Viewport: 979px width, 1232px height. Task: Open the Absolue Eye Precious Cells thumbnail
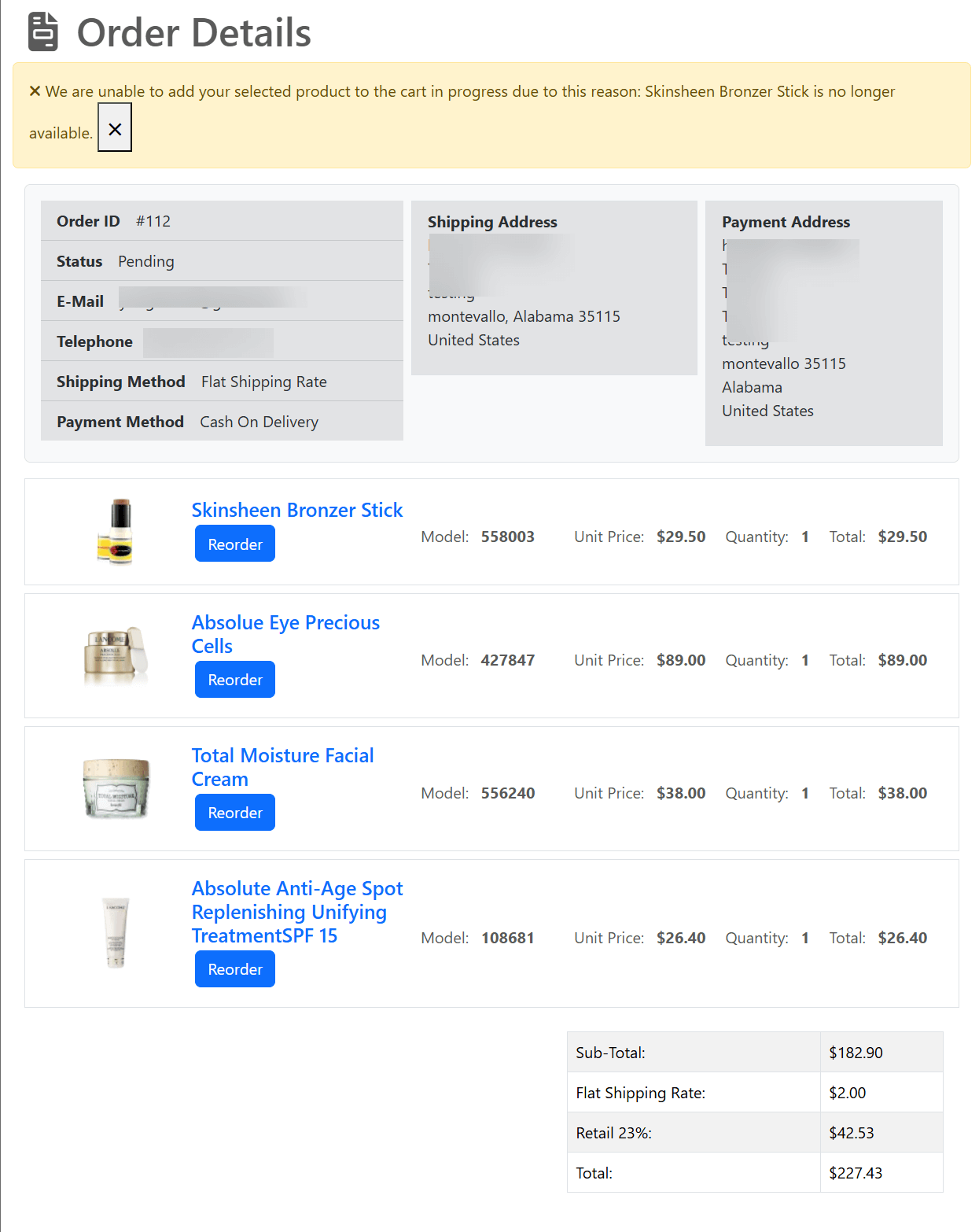[x=116, y=655]
